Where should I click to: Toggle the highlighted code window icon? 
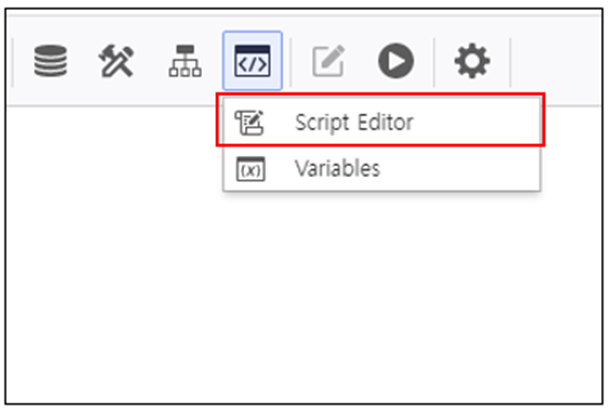[x=253, y=61]
